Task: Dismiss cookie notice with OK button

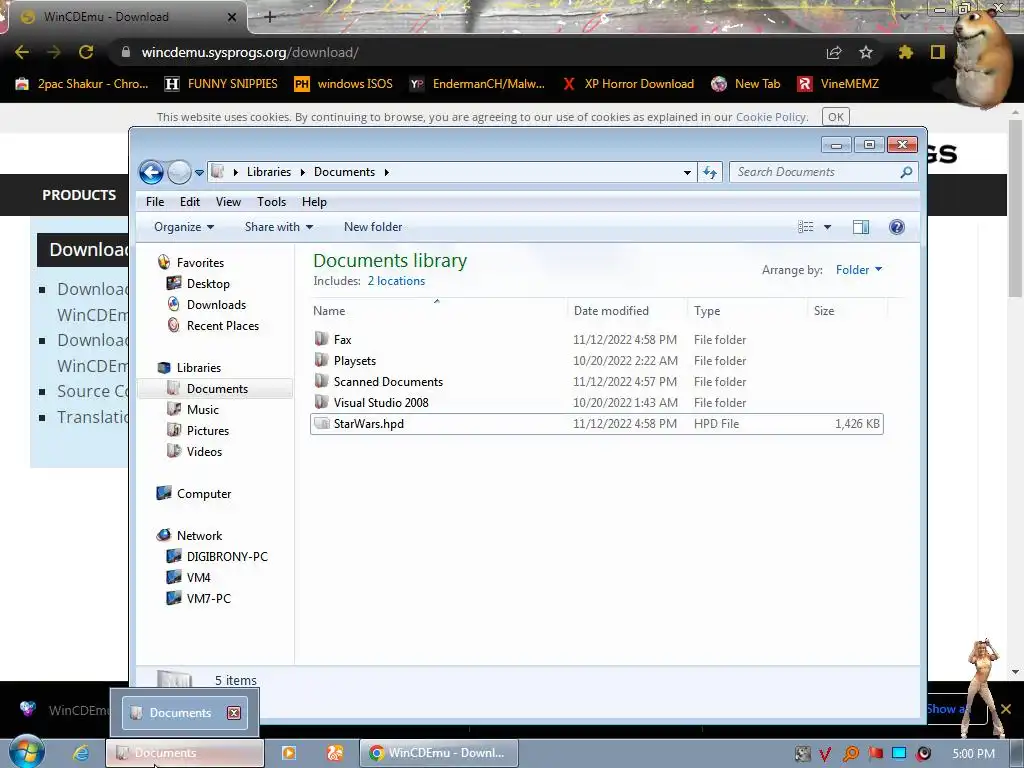Action: [836, 117]
